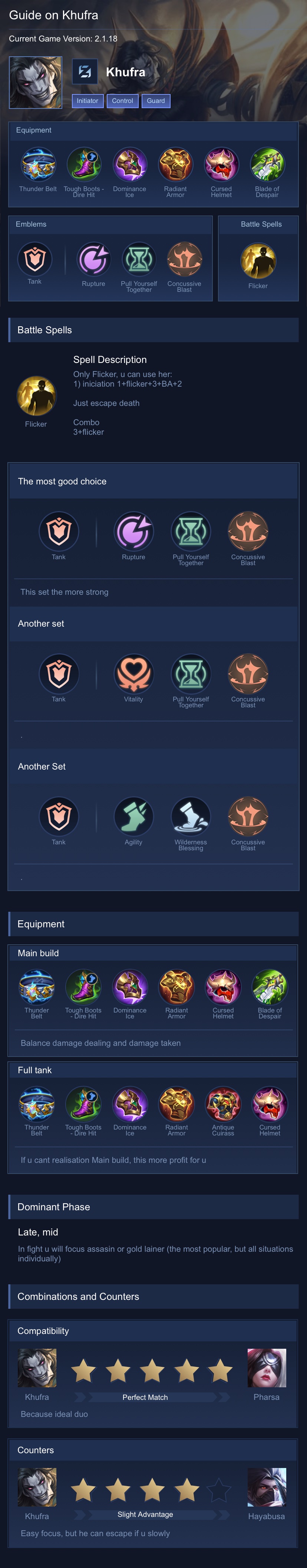Viewport: 307px width, 1568px height.
Task: Click the Control role tag
Action: pyautogui.click(x=122, y=101)
